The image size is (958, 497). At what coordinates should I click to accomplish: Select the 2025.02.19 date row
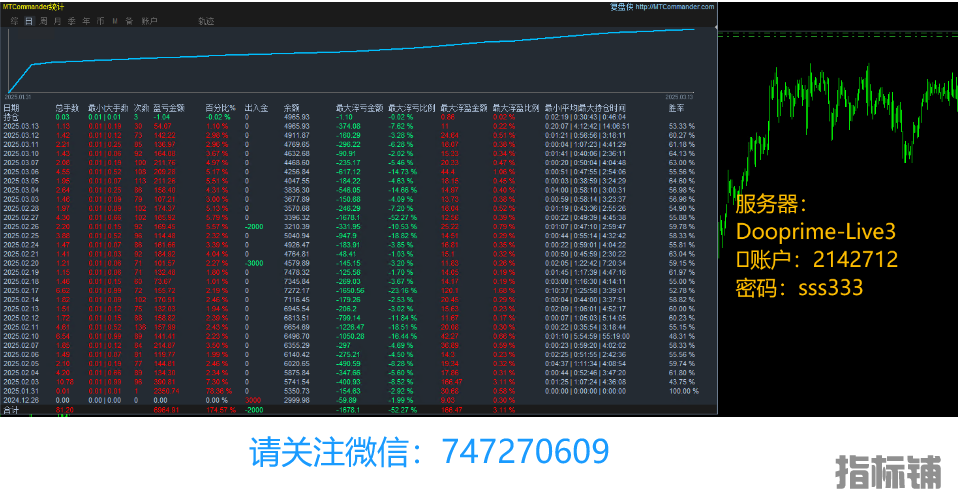coord(359,272)
